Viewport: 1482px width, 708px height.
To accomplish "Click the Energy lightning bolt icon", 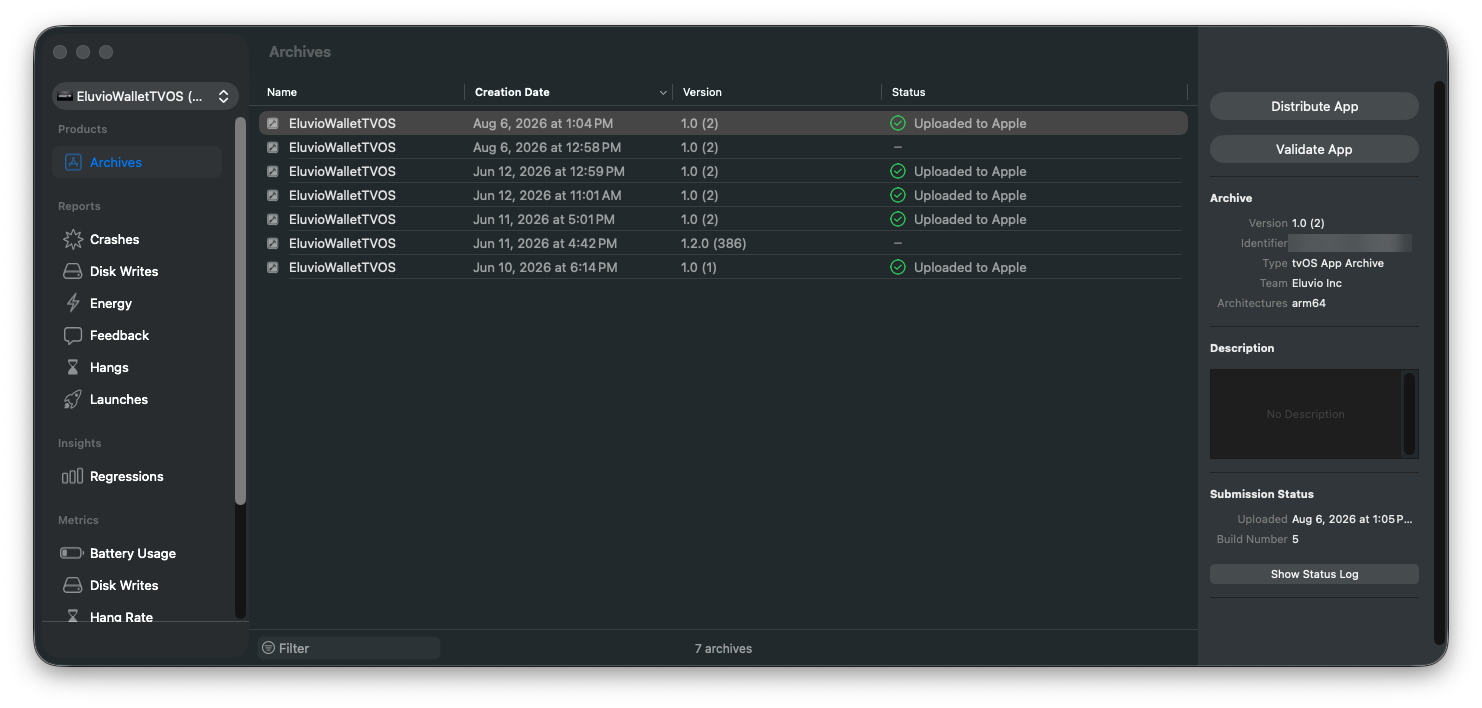I will point(72,303).
